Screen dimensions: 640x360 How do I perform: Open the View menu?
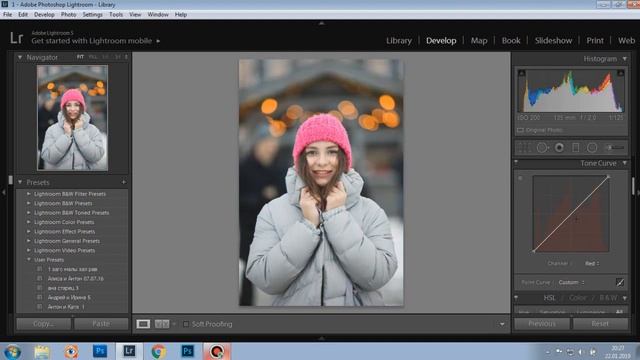tap(135, 15)
